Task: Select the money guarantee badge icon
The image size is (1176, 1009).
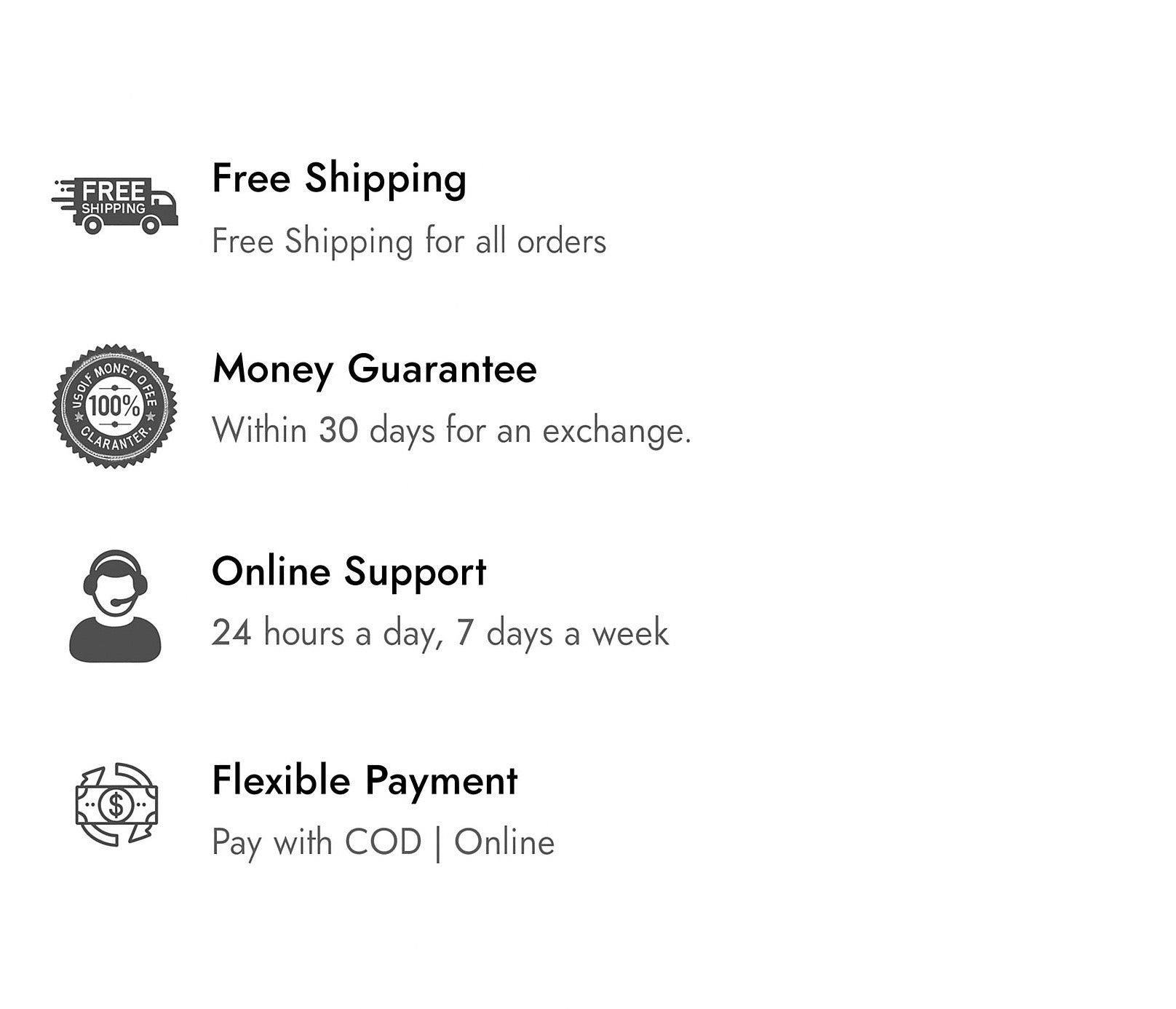Action: coord(115,406)
